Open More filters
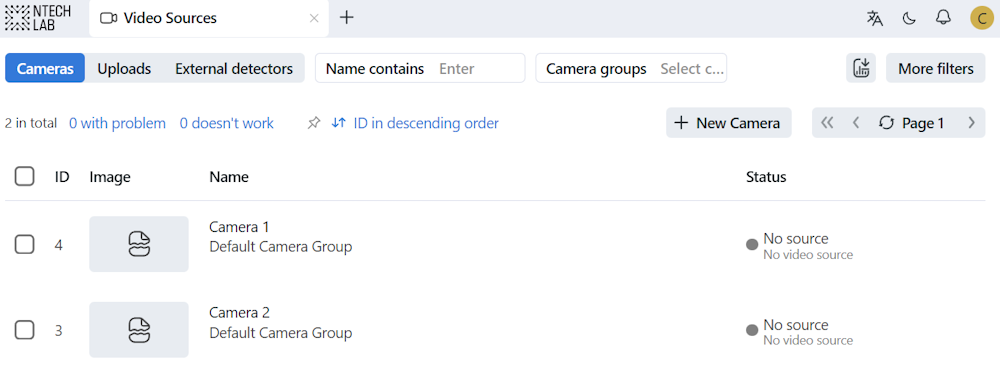Screen dimensions: 1000x370 [x=936, y=68]
